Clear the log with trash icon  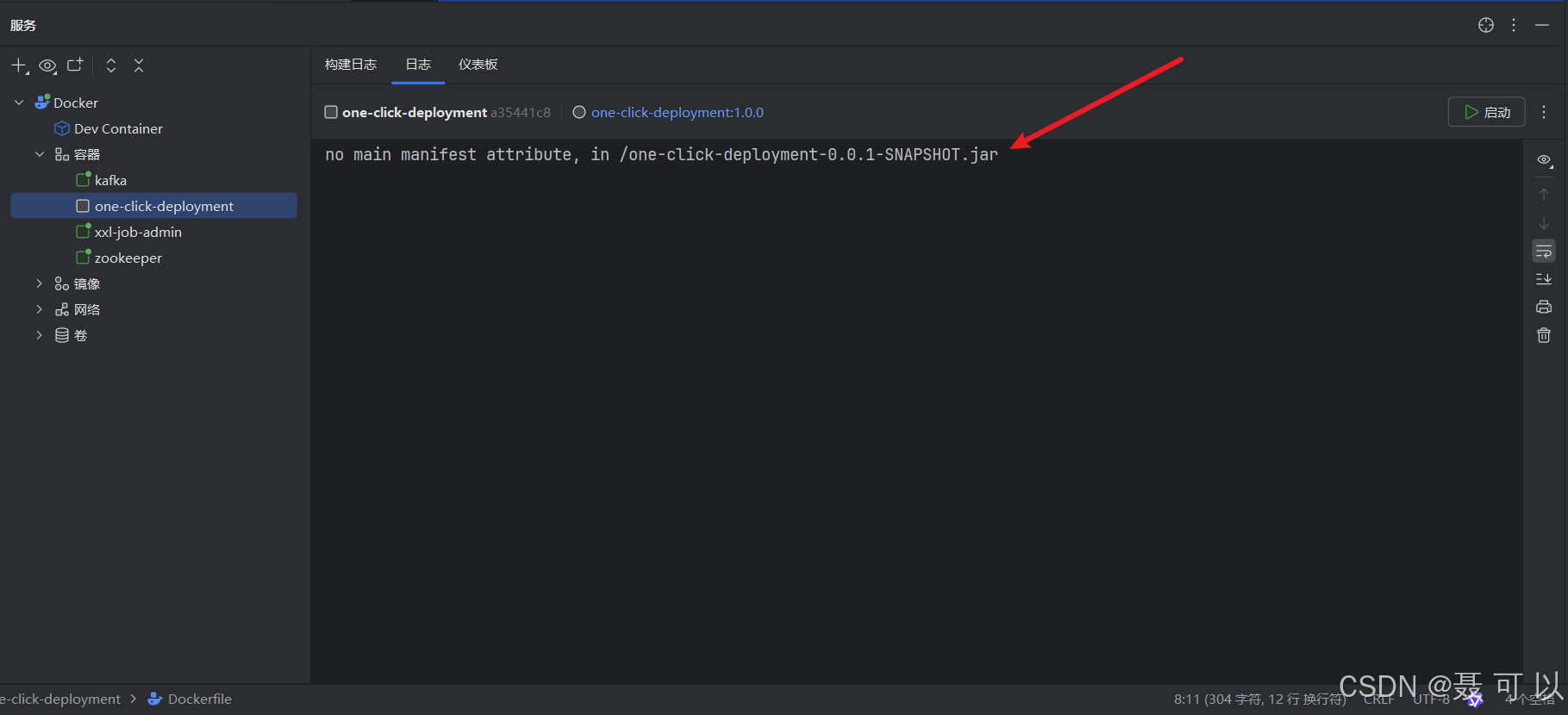(1544, 335)
